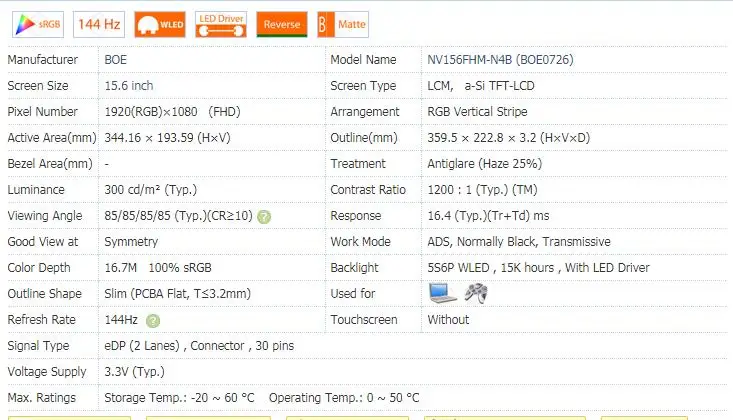Click the Symmetry value
Viewport: 733px width, 420px height.
[131, 242]
